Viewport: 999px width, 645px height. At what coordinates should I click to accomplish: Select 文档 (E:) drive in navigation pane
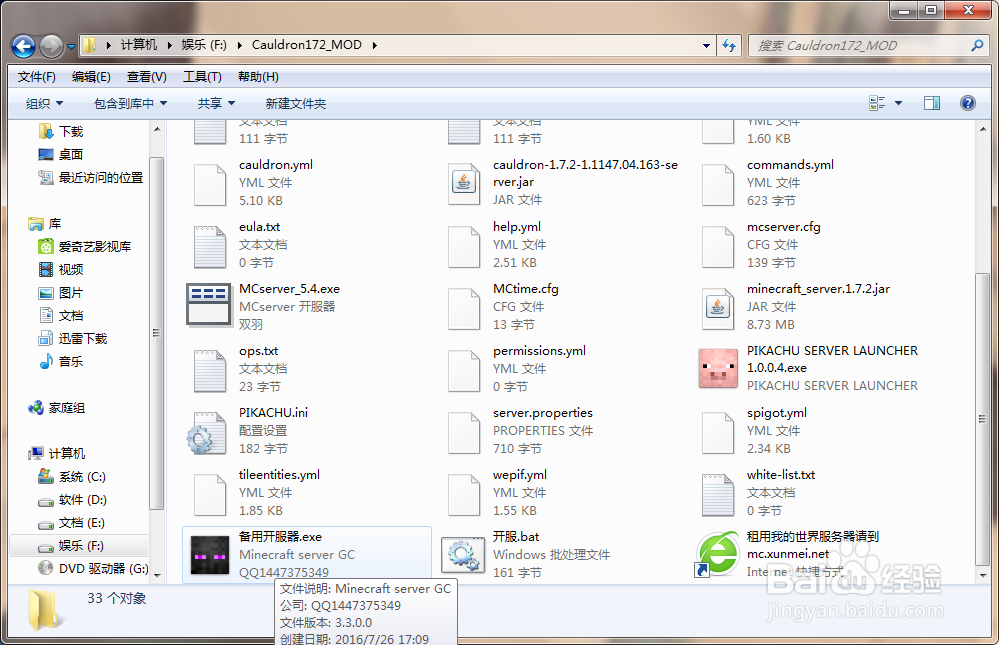point(82,523)
